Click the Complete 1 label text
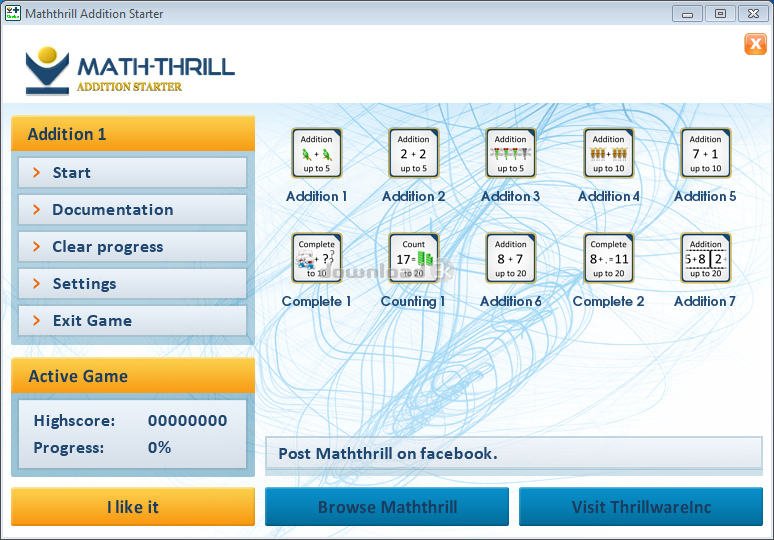 coord(316,302)
